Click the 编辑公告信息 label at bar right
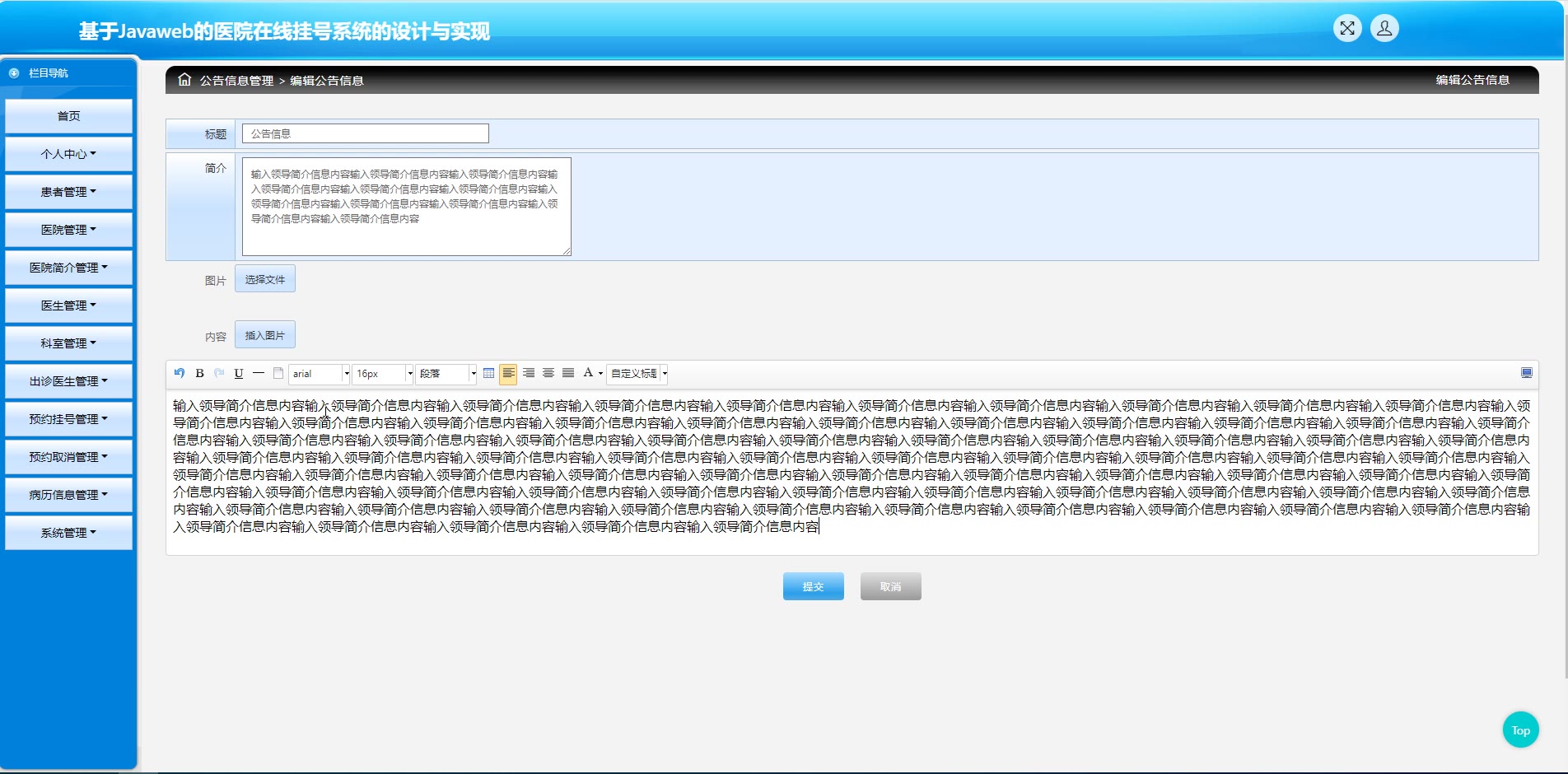 click(1472, 80)
